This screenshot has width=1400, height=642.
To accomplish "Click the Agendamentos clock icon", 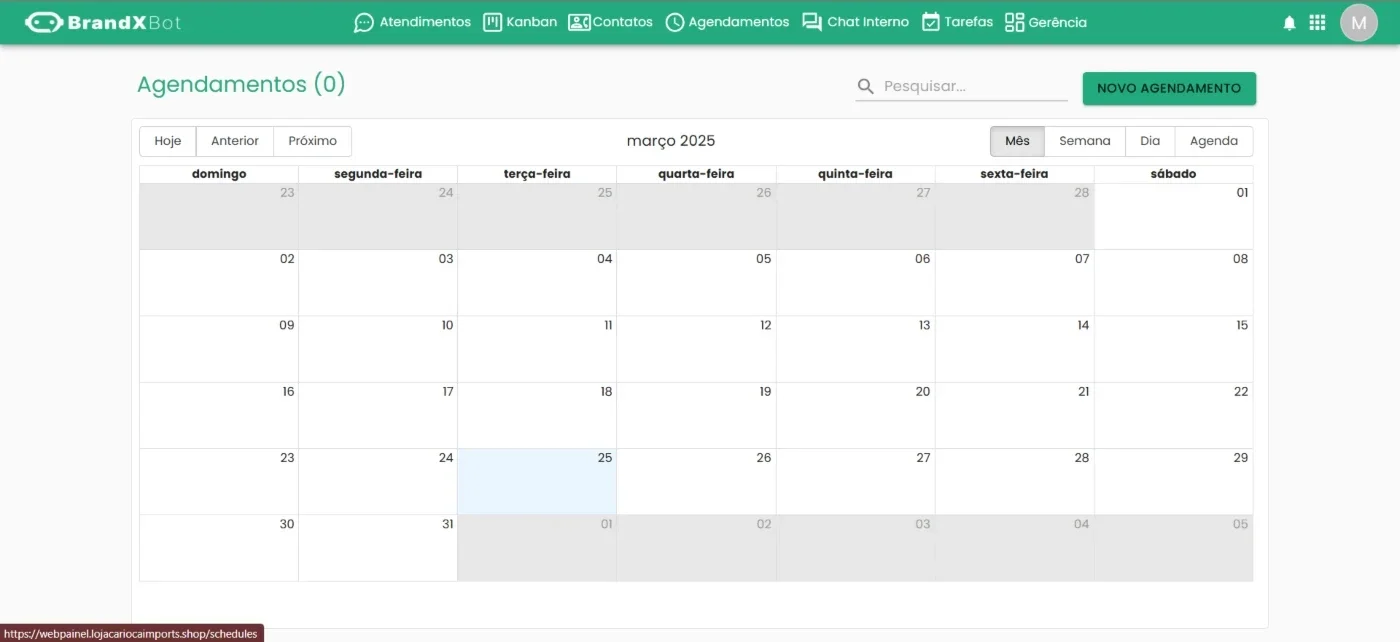I will 675,22.
